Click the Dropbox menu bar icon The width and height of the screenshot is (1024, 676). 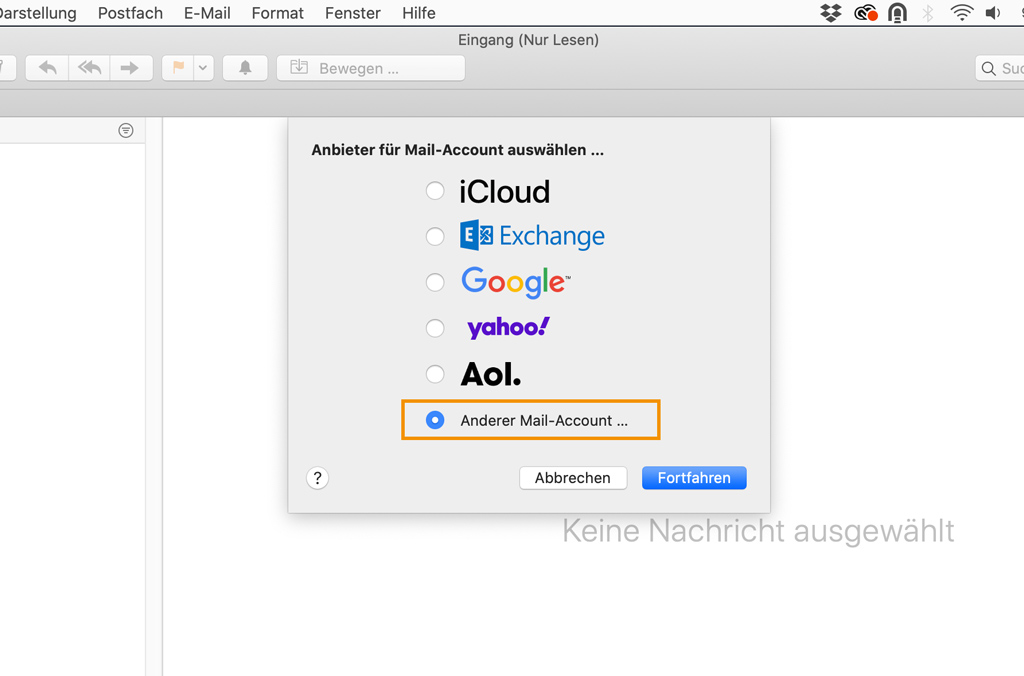click(831, 13)
